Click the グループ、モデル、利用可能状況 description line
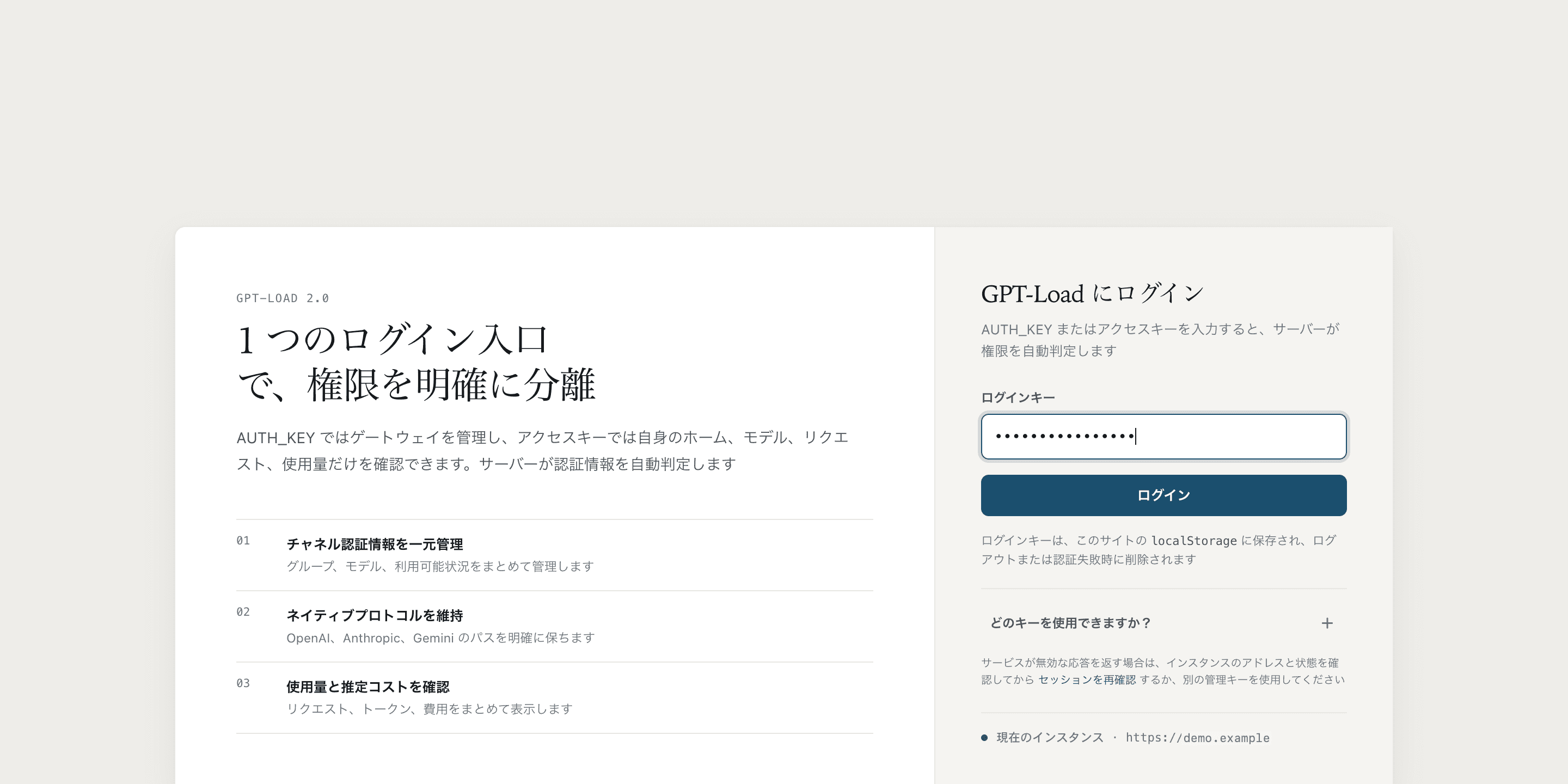The image size is (1568, 784). [439, 567]
